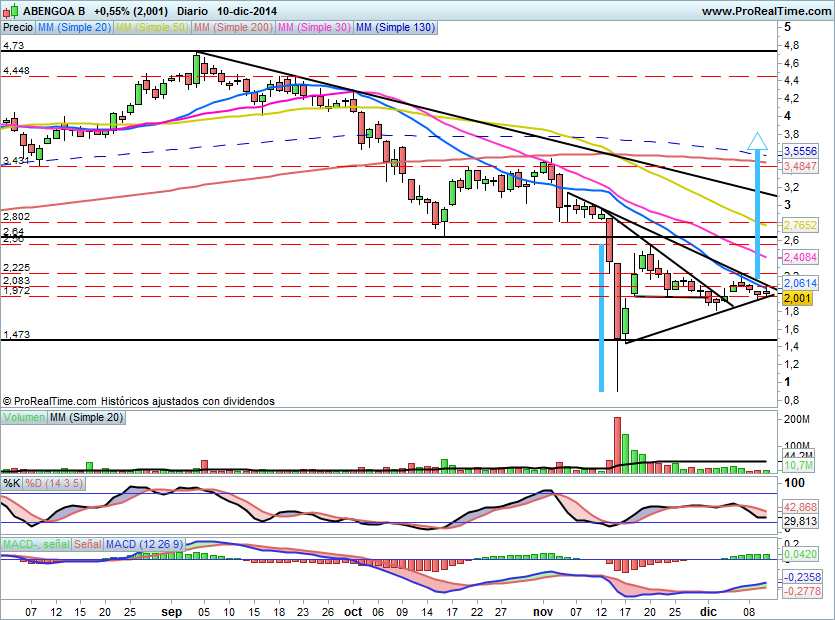Click the 200M label on the volume axis
The image size is (835, 620).
[797, 420]
